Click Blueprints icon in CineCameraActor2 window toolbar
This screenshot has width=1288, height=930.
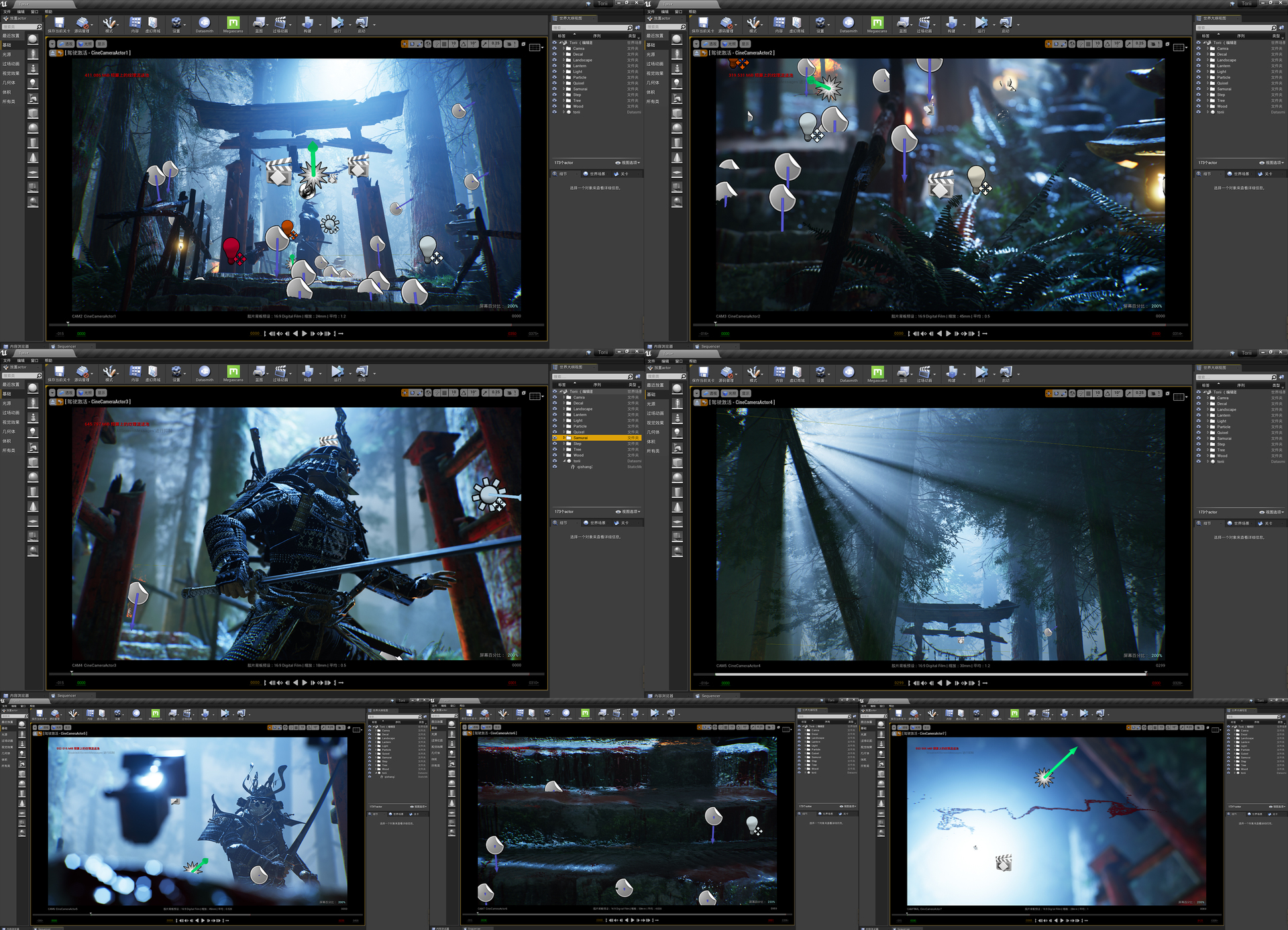pos(903,23)
